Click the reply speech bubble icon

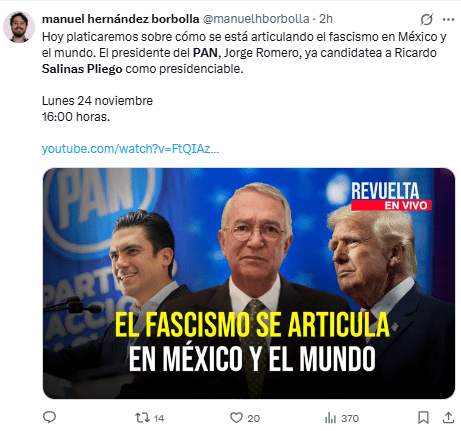pos(50,417)
